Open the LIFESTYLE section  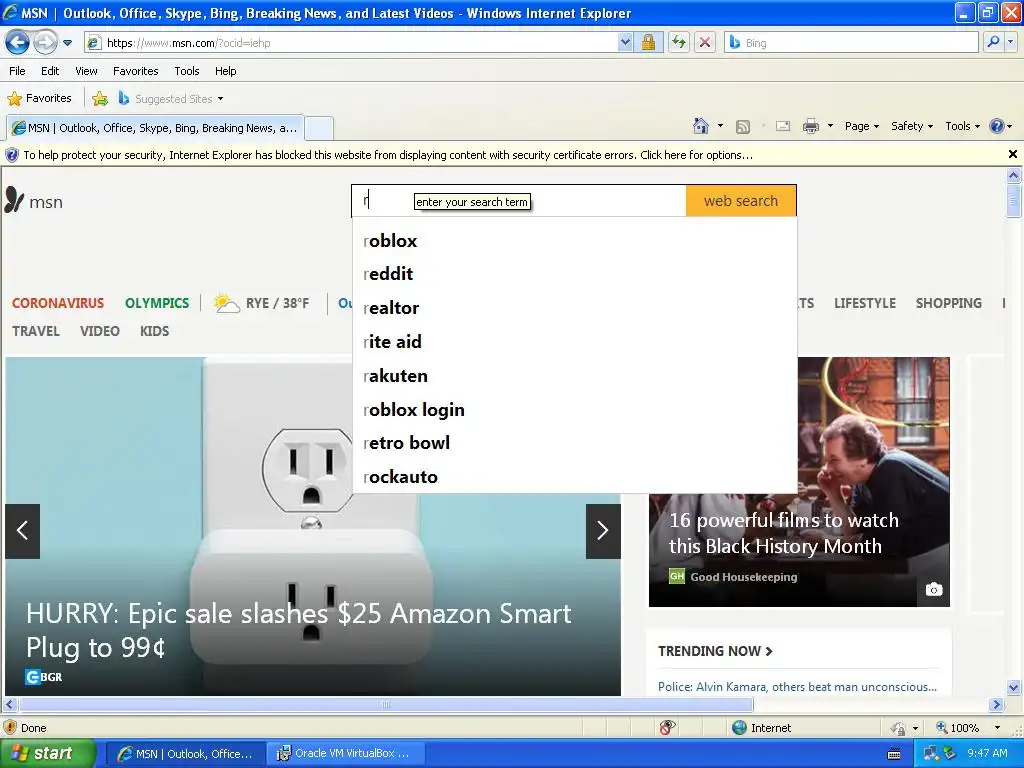tap(865, 303)
